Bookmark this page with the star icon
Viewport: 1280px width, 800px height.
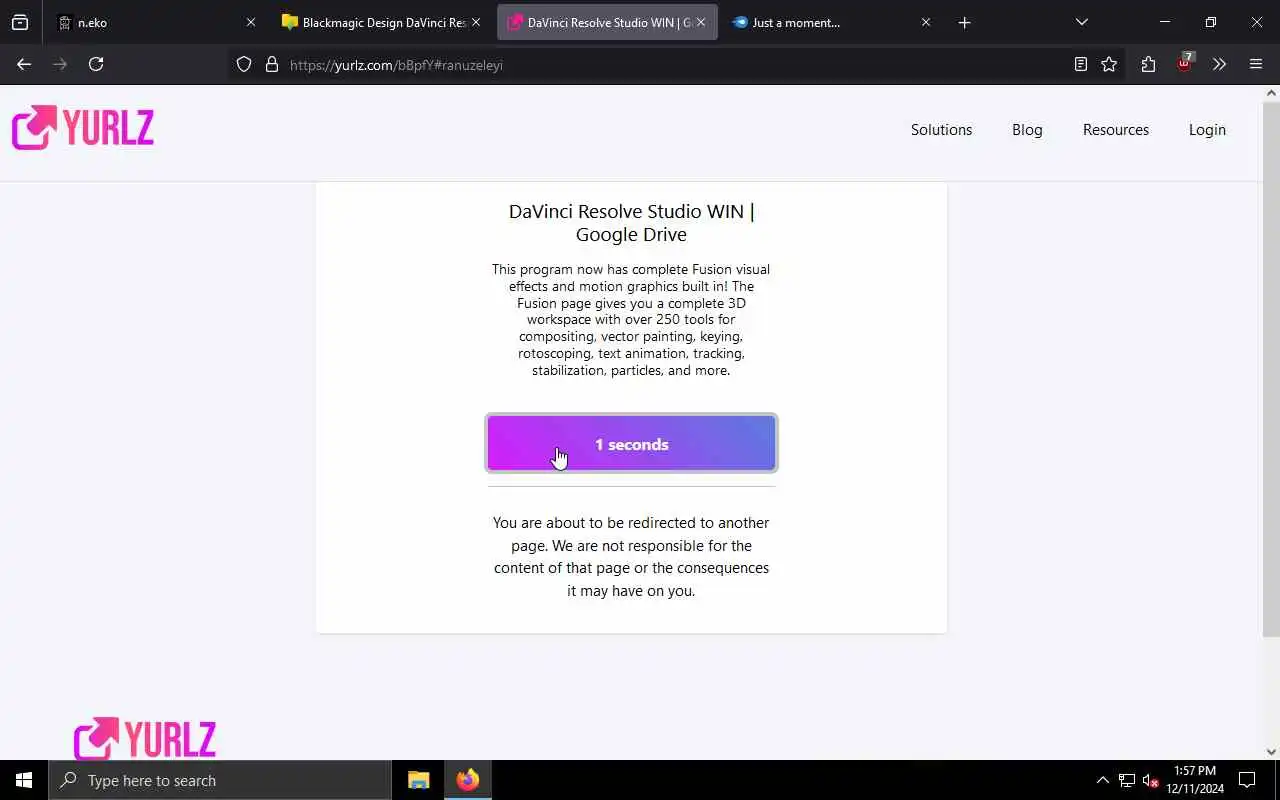(x=1109, y=64)
